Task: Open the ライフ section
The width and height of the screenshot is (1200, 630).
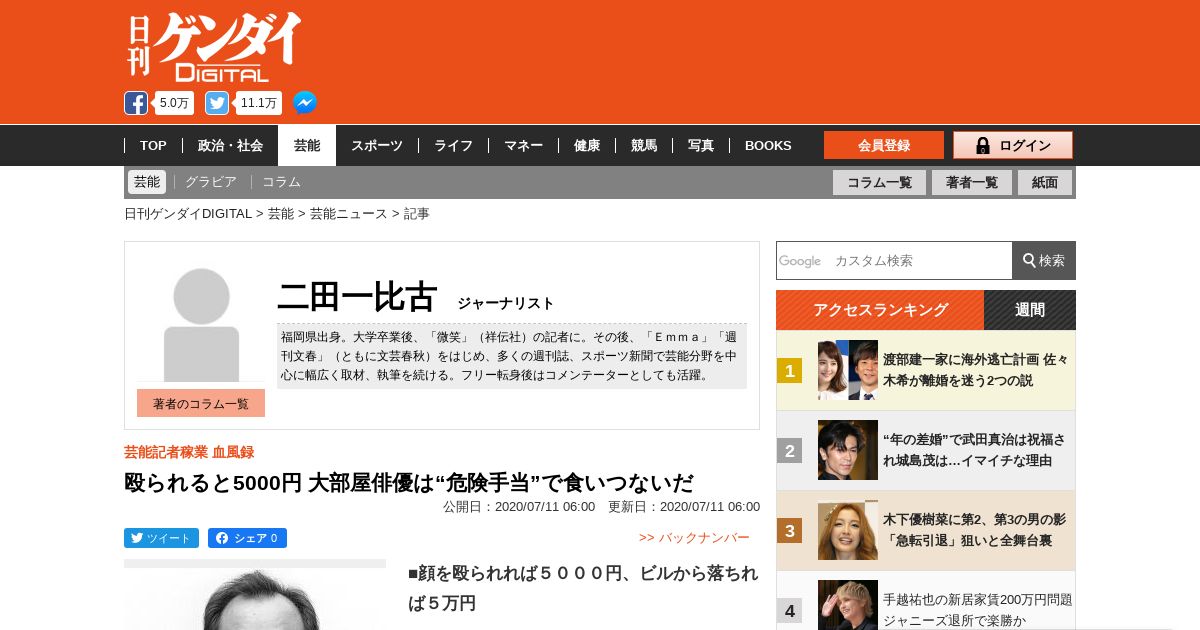Action: [x=453, y=145]
